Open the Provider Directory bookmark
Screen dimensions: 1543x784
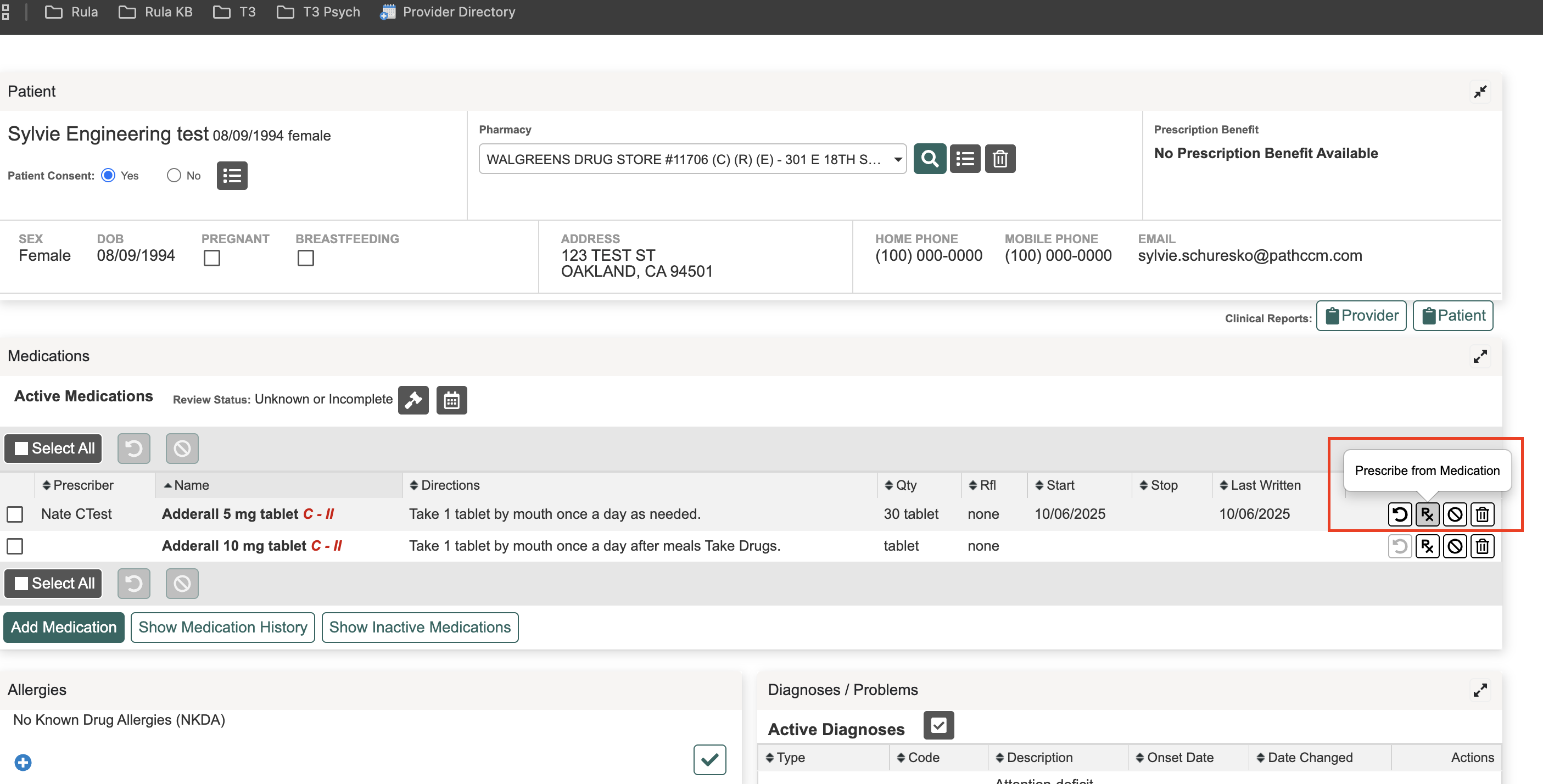click(x=448, y=12)
